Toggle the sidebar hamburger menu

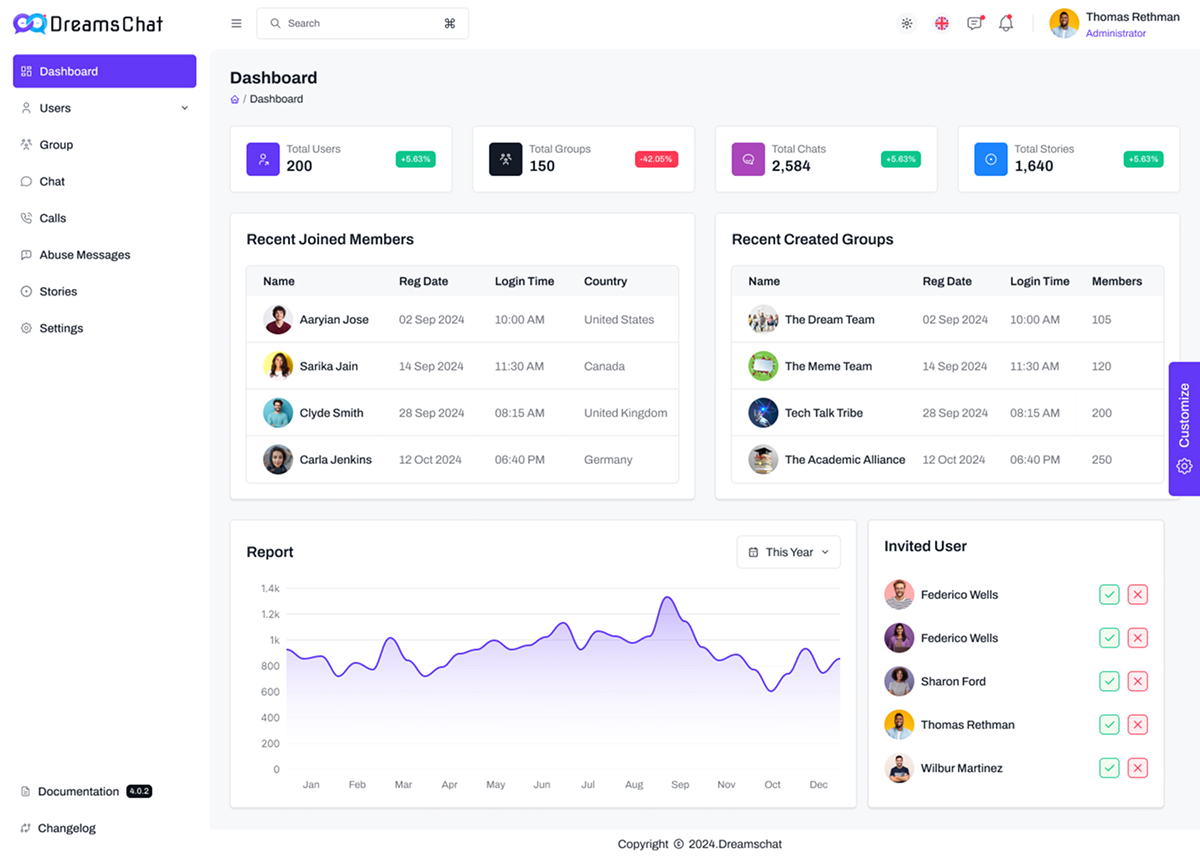[x=236, y=23]
